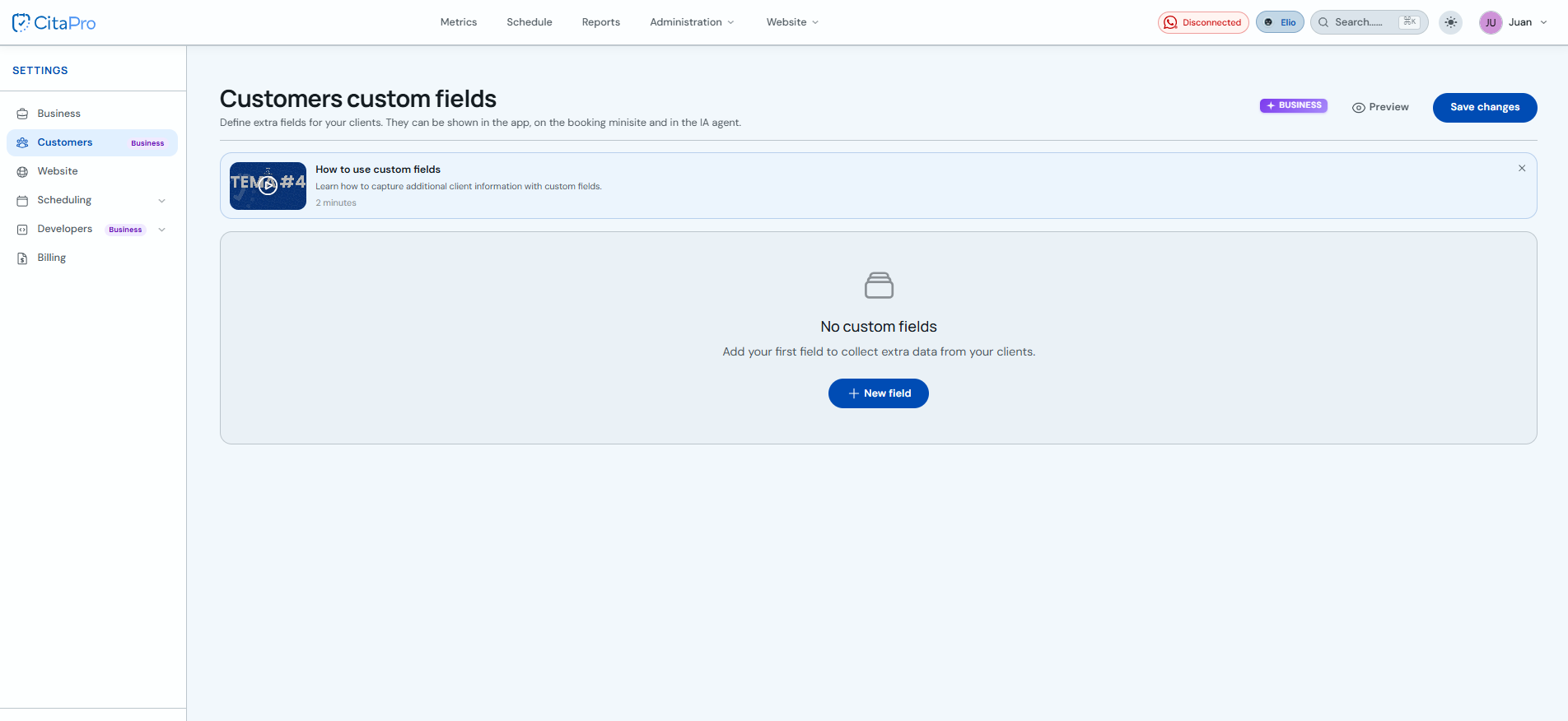The image size is (1568, 721).
Task: Click the empty-state box icon
Action: pos(879,286)
